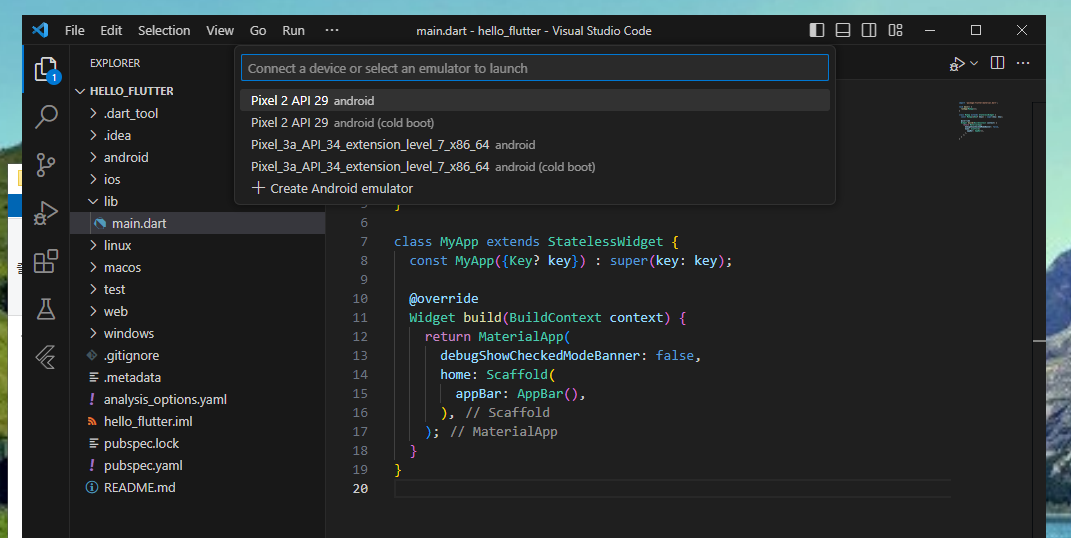
Task: Toggle primary side bar layout icon
Action: pyautogui.click(x=817, y=30)
